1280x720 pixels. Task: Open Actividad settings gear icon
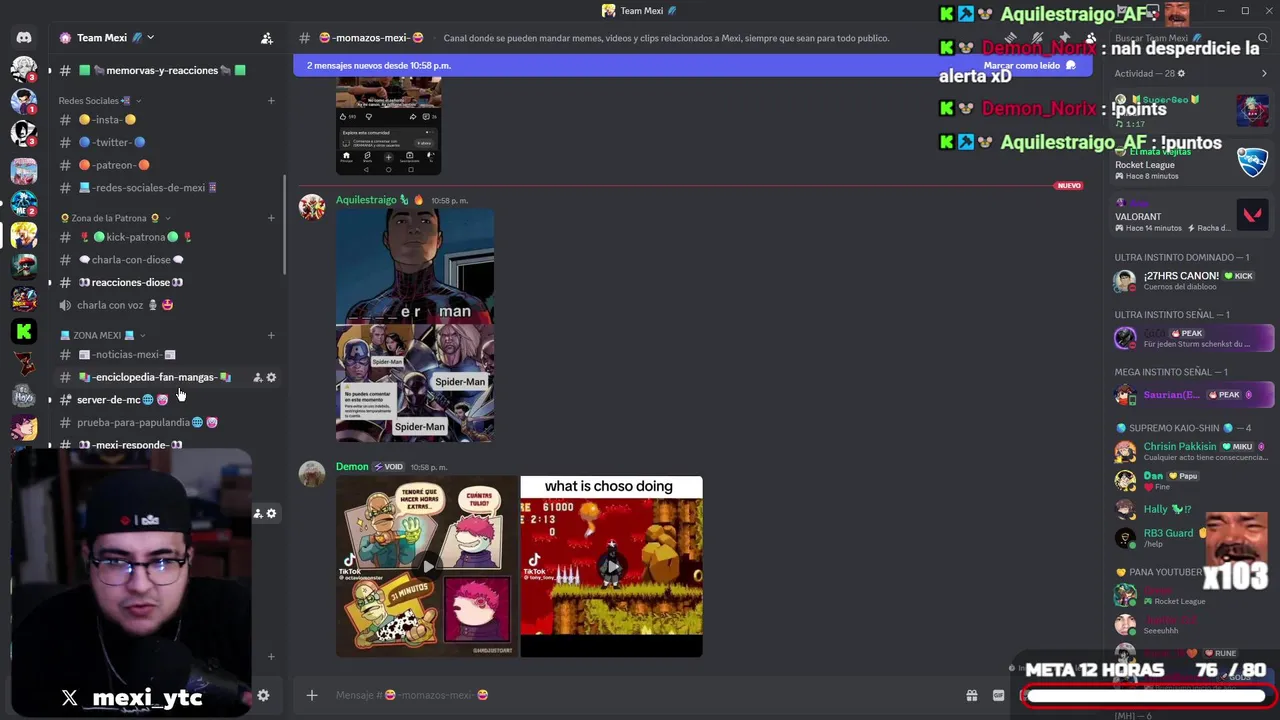(1181, 74)
